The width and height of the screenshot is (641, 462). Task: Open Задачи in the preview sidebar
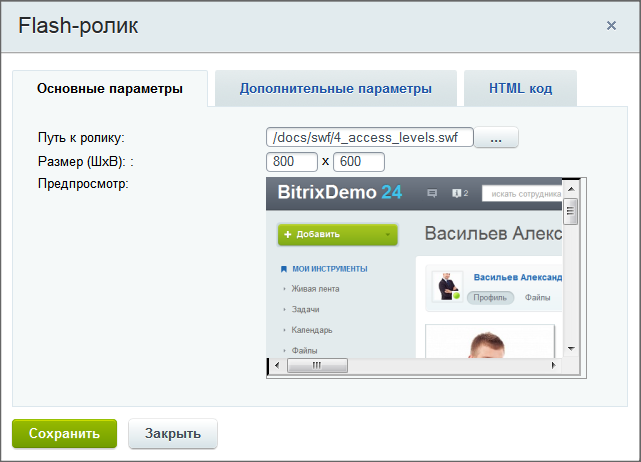(x=305, y=309)
